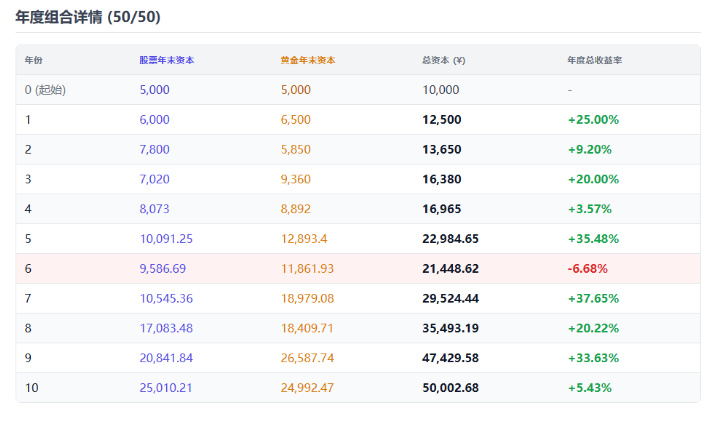This screenshot has height=421, width=712.
Task: Select gold value 8,892
Action: coord(296,209)
